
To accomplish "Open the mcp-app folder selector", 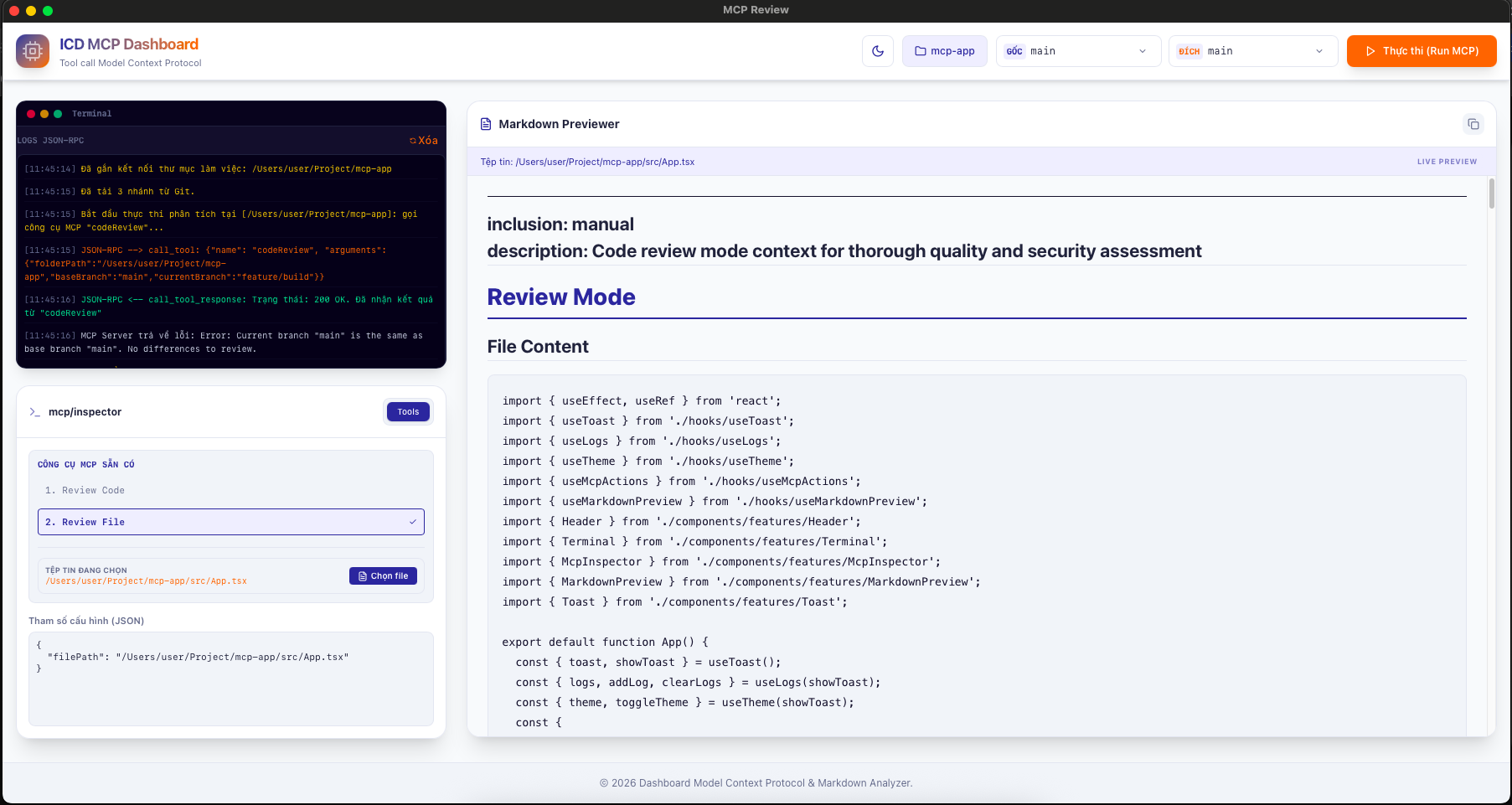I will [x=945, y=51].
